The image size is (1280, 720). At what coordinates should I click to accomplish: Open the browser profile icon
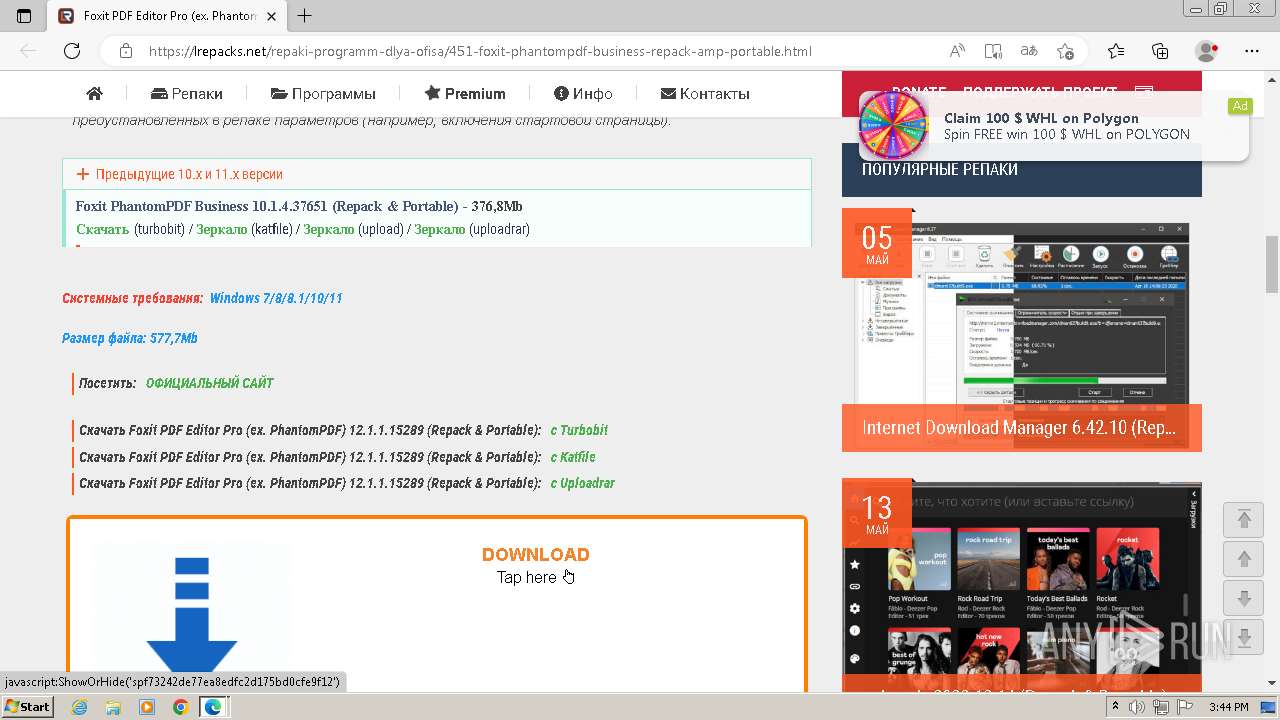[x=1207, y=51]
